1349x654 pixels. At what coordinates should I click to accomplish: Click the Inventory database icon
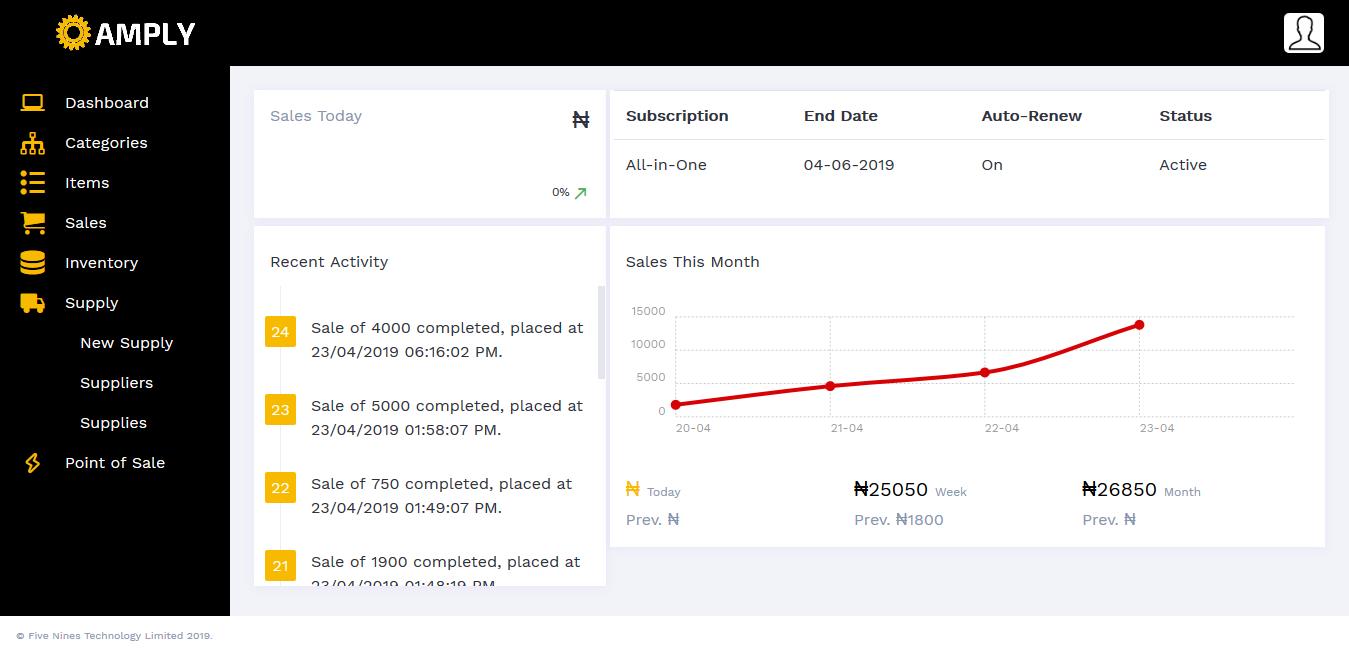(33, 263)
